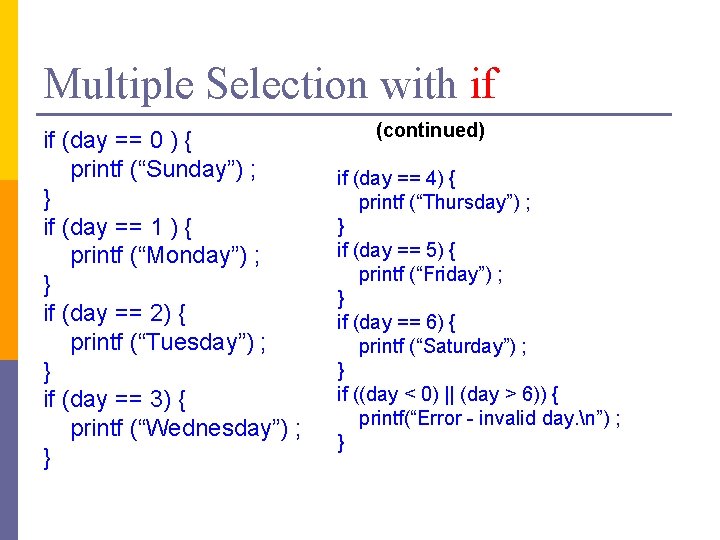The image size is (720, 540).
Task: Click the "(day < 0) || (day > 6)" condition
Action: 447,394
